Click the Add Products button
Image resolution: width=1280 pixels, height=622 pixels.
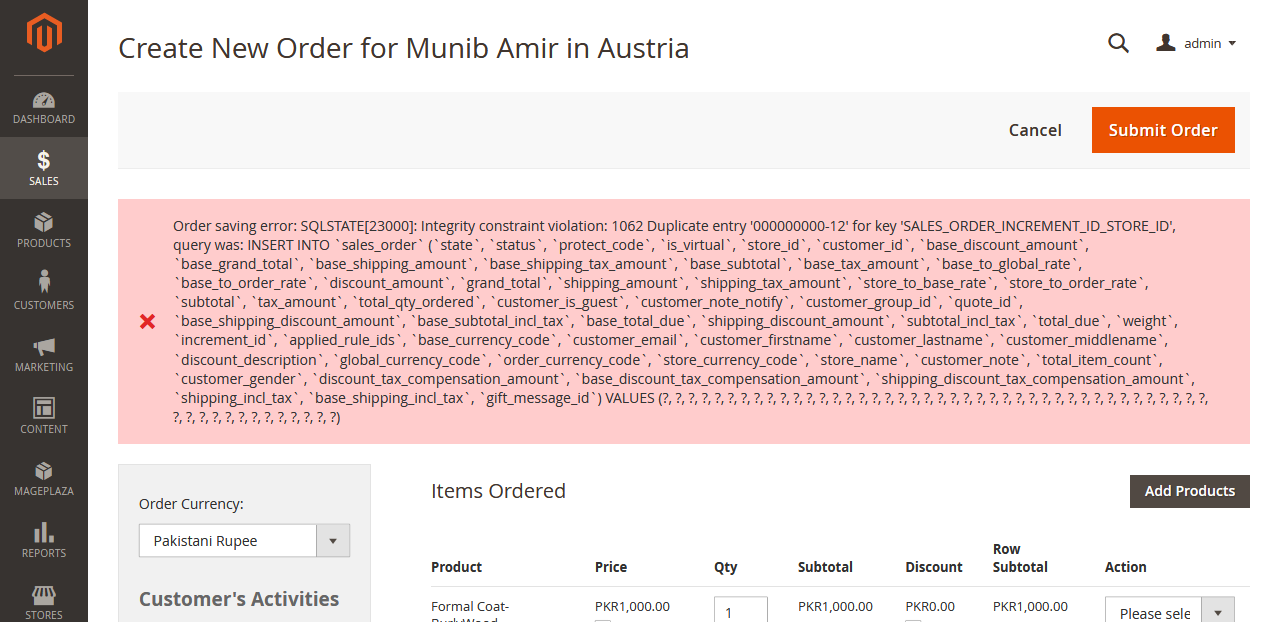[x=1189, y=491]
